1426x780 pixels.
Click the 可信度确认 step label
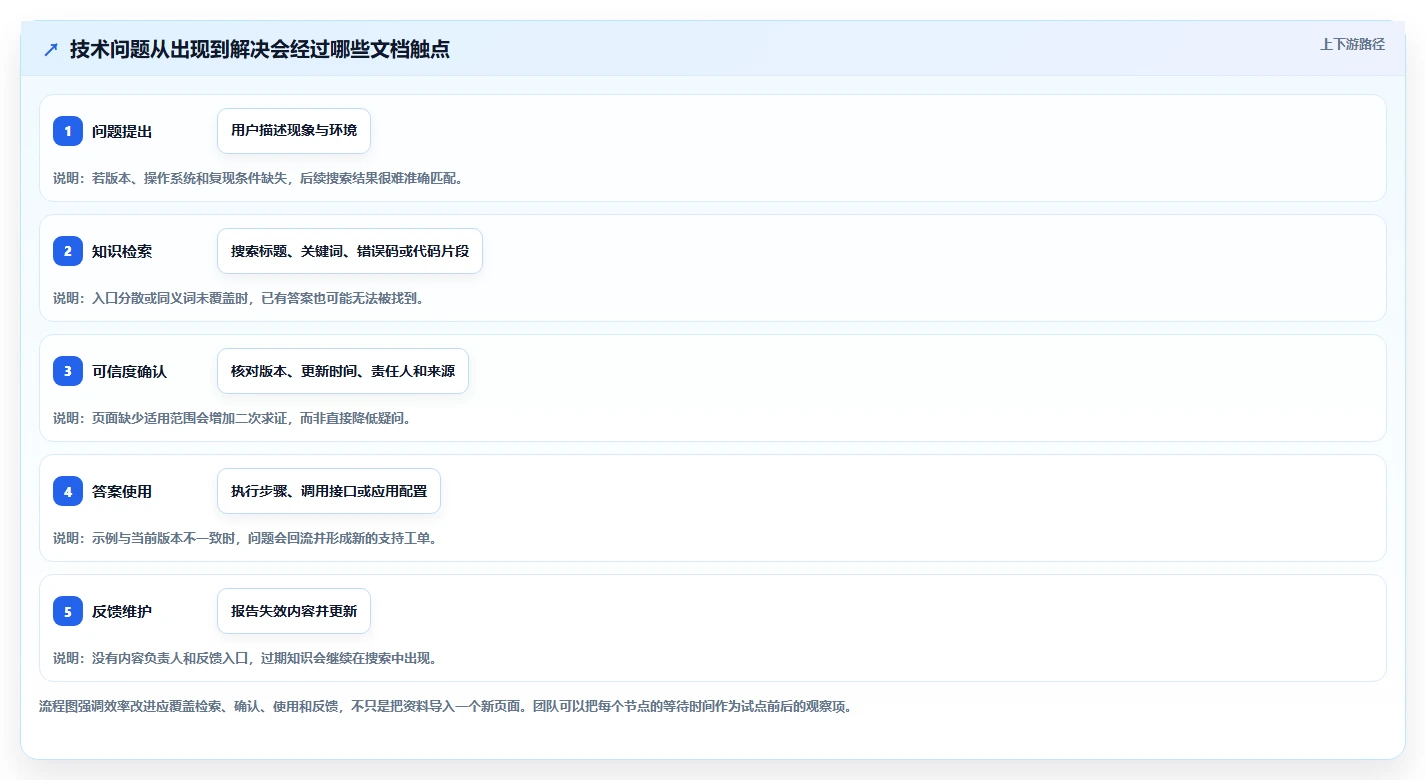pos(129,372)
